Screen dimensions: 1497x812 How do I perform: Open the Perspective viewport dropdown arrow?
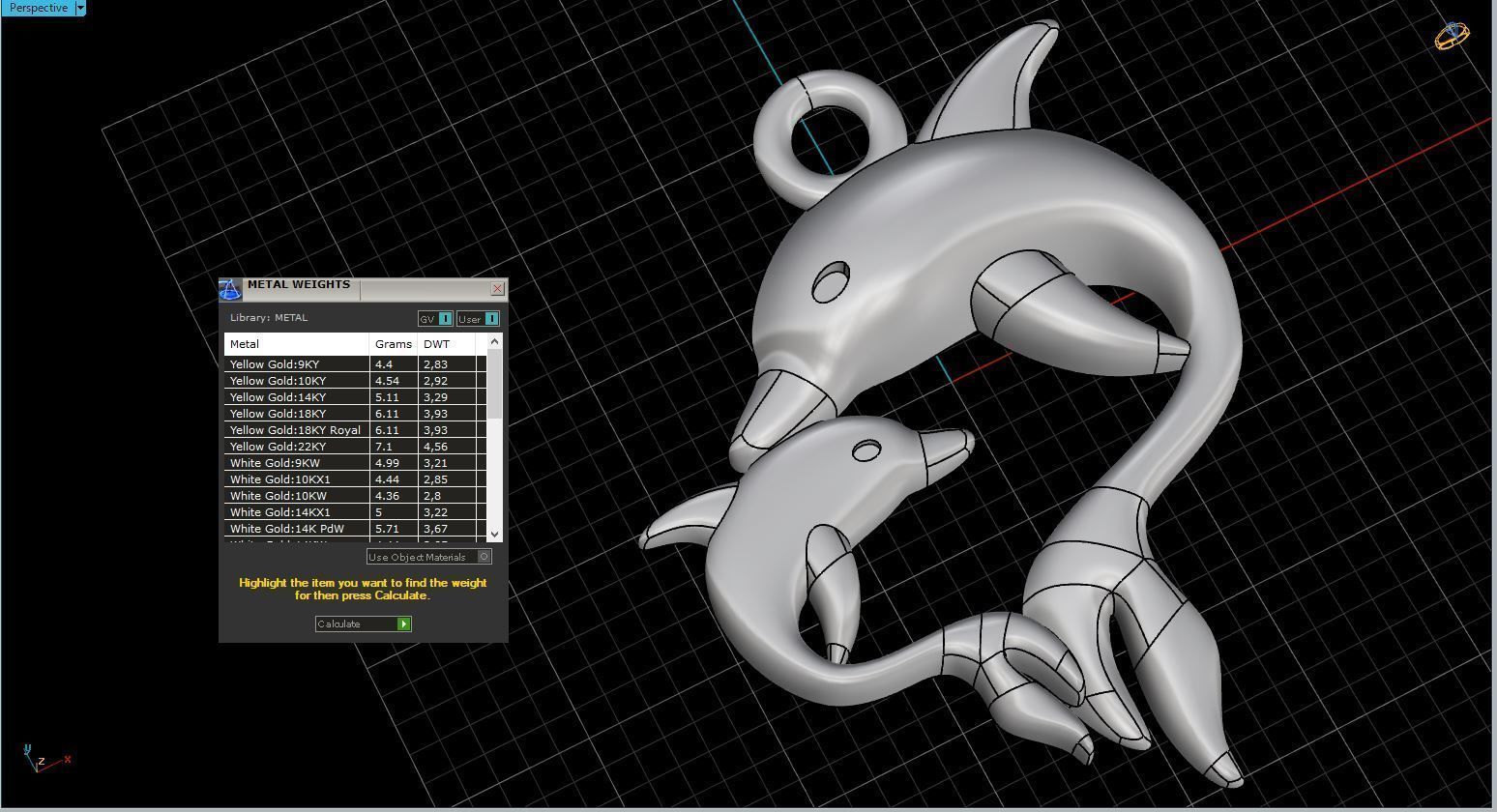coord(80,8)
